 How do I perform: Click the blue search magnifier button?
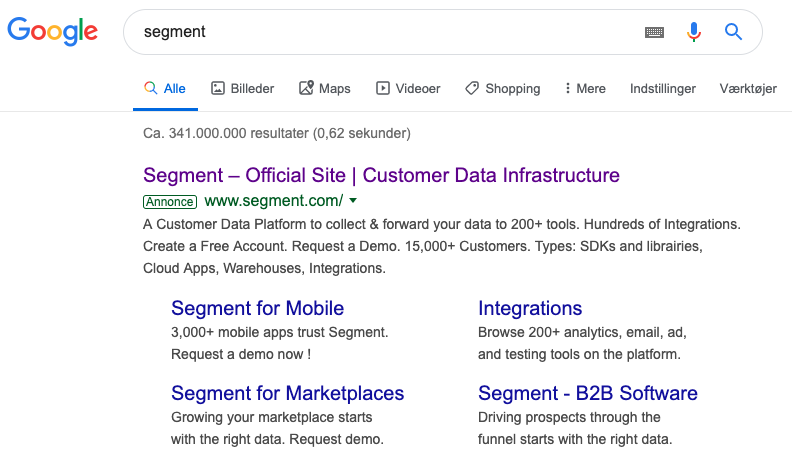pyautogui.click(x=733, y=32)
